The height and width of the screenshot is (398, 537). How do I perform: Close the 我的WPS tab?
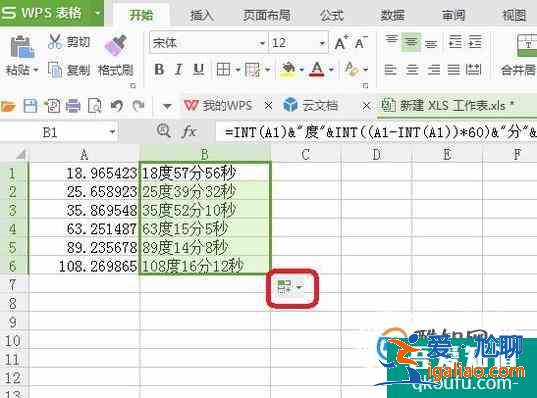pyautogui.click(x=268, y=106)
